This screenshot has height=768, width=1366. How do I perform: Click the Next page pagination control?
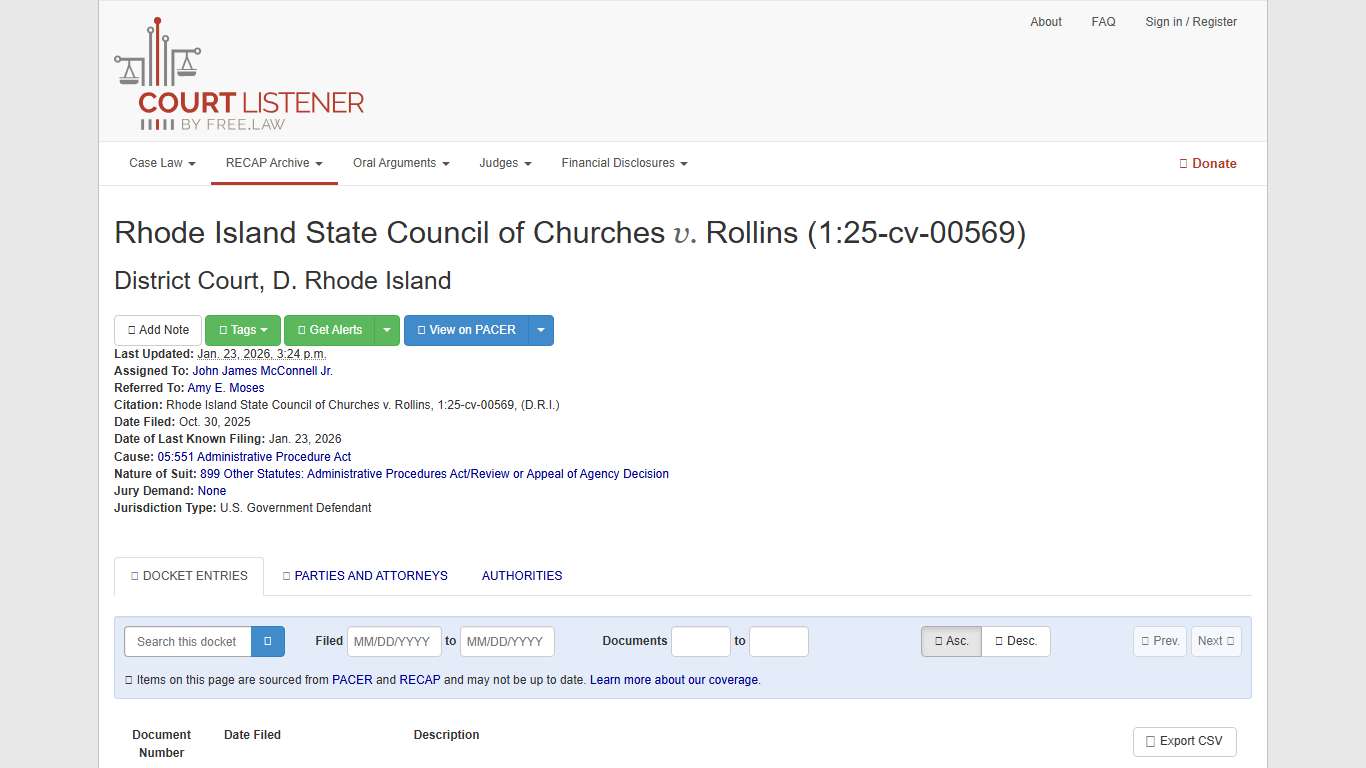[x=1216, y=641]
